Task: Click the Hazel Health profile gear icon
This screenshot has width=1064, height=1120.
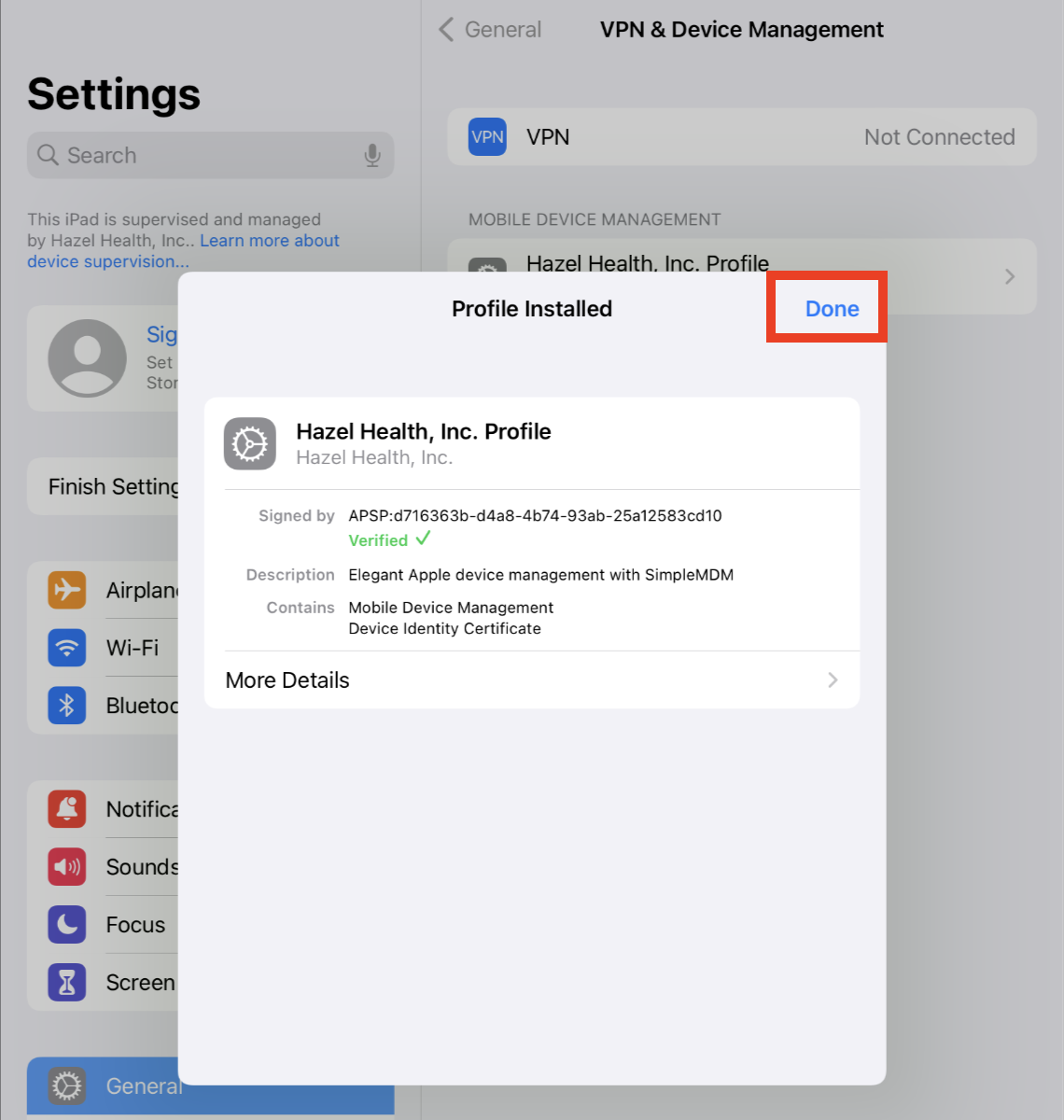Action: 250,443
